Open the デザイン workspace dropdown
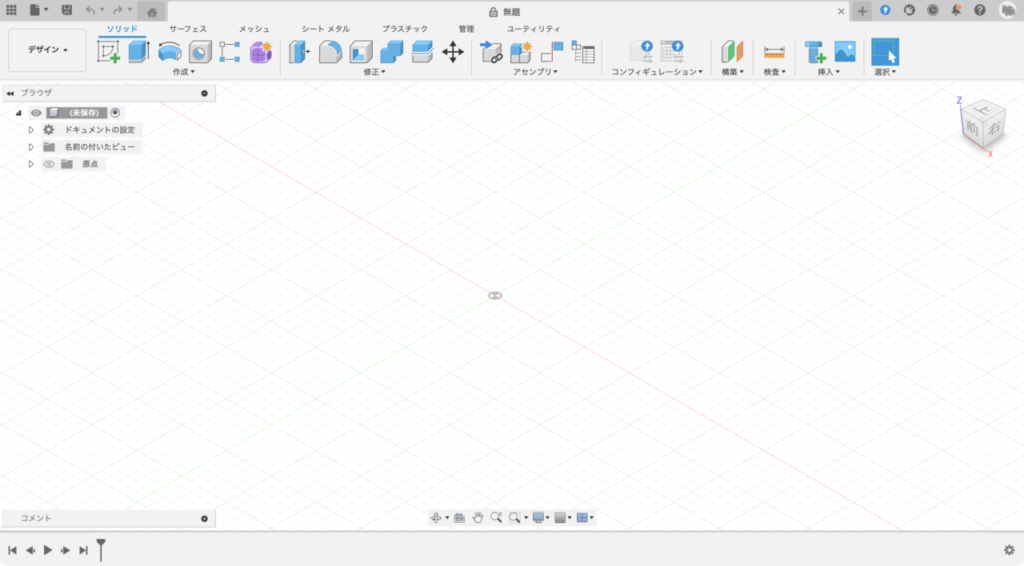 [47, 50]
